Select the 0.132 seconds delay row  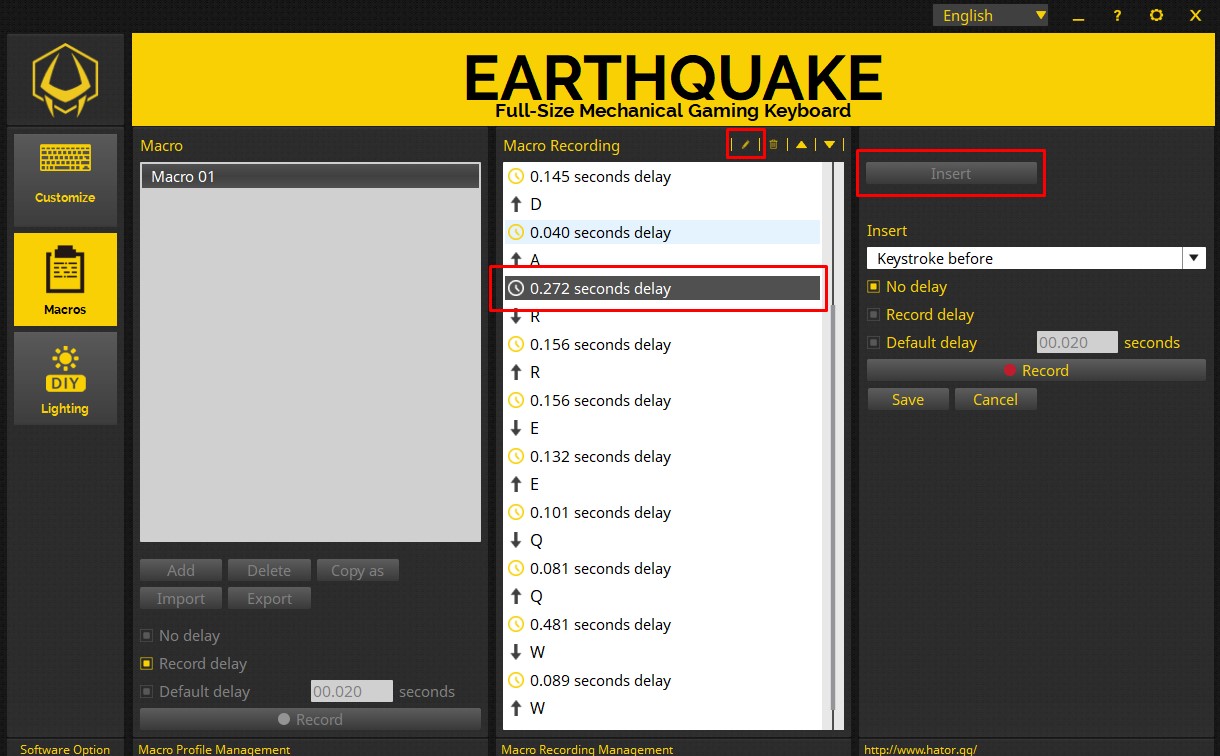click(662, 456)
